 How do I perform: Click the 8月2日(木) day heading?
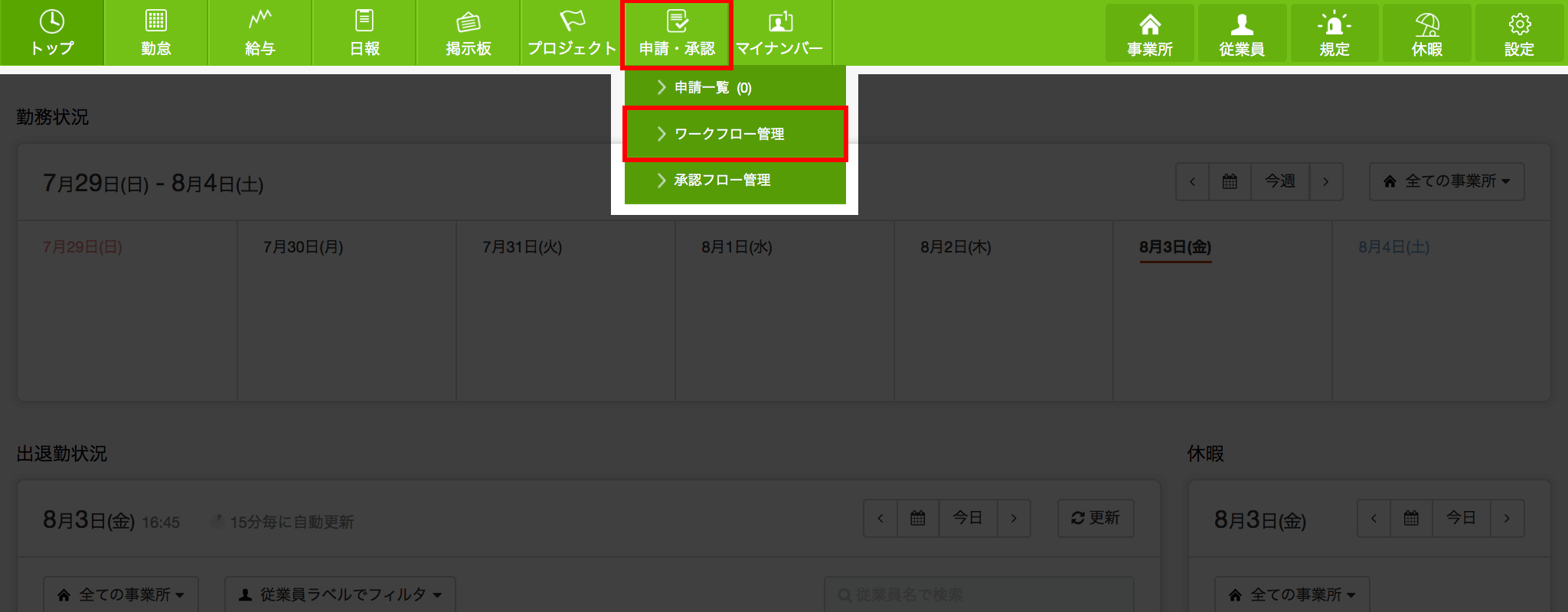(955, 247)
